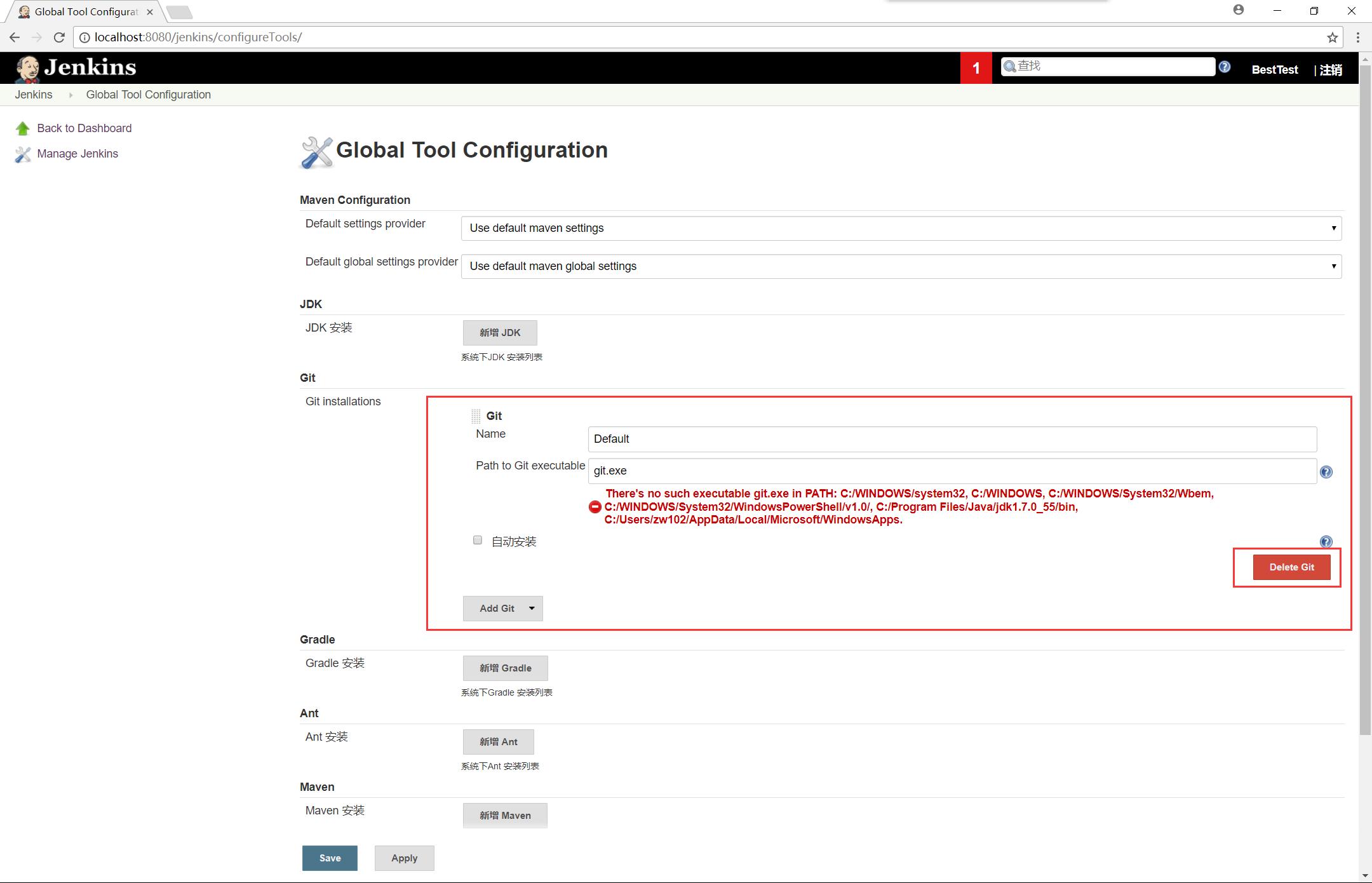Open help icon for automatic install option
The height and width of the screenshot is (883, 1372).
click(1326, 542)
